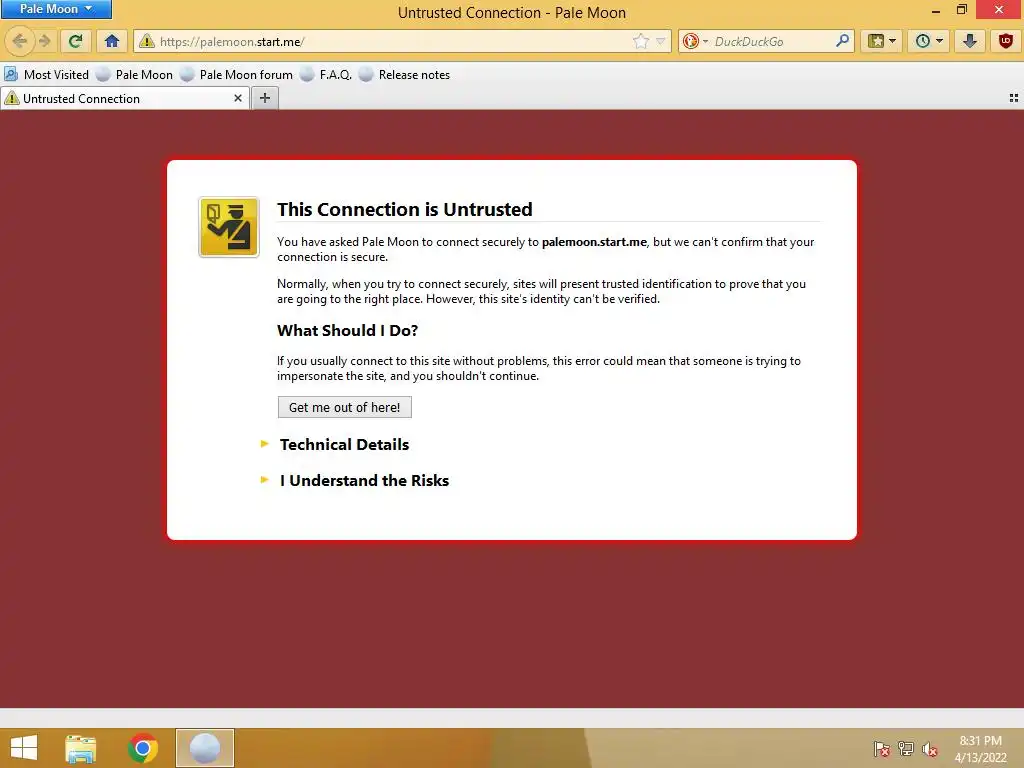Reload the current page
Screen dimensions: 1024x768
point(76,41)
